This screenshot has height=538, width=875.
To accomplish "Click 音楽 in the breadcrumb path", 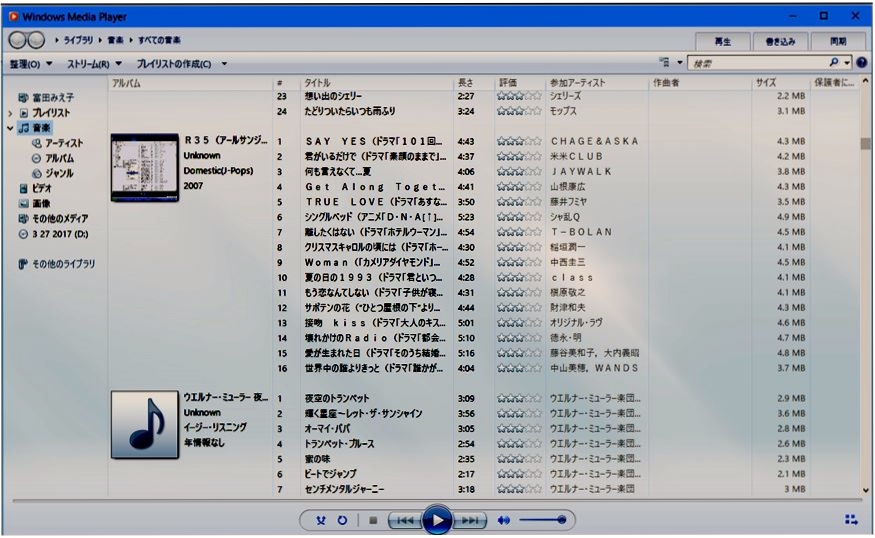I will coord(116,40).
